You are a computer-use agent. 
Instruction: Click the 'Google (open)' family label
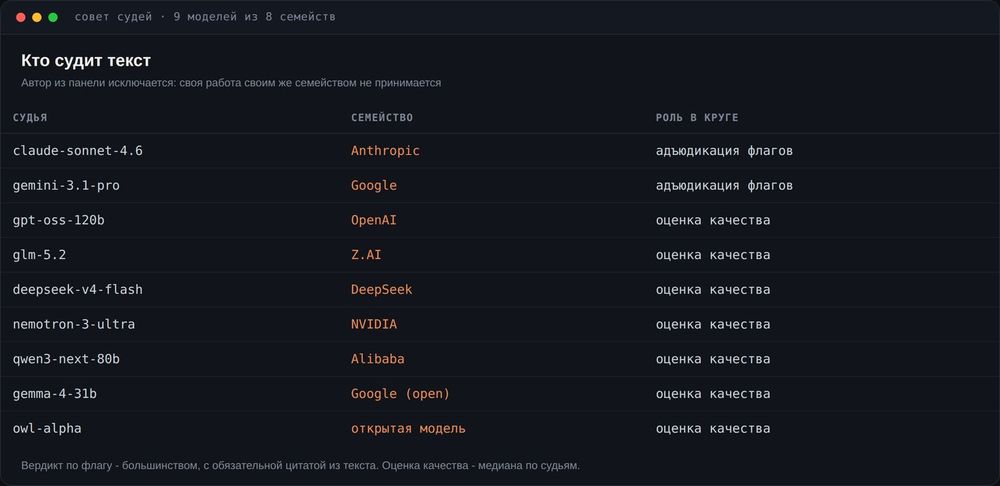tap(401, 394)
